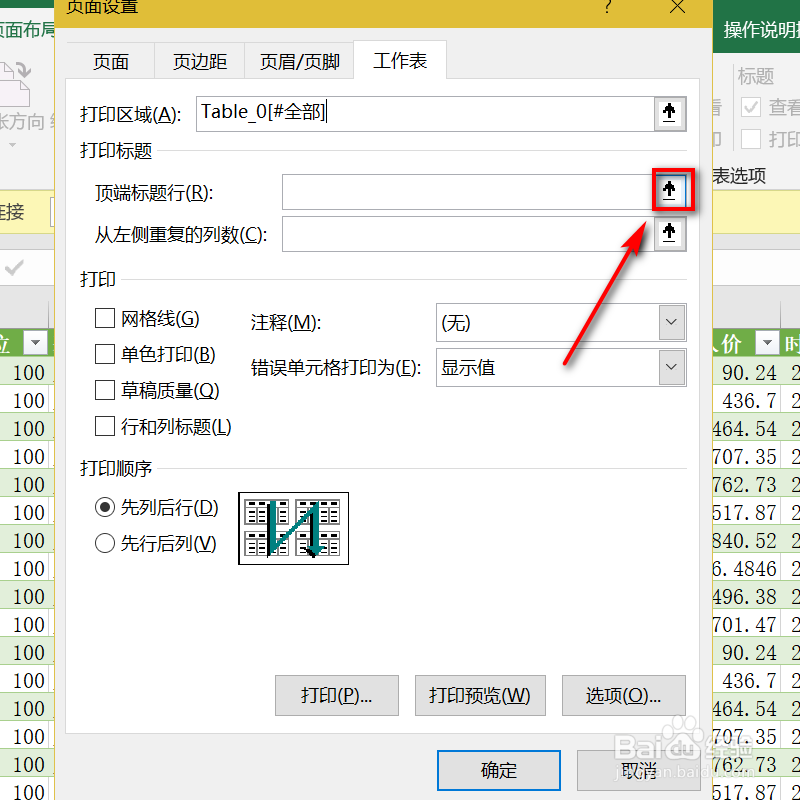Expand the 显示值 options list
The height and width of the screenshot is (800, 800).
[671, 367]
